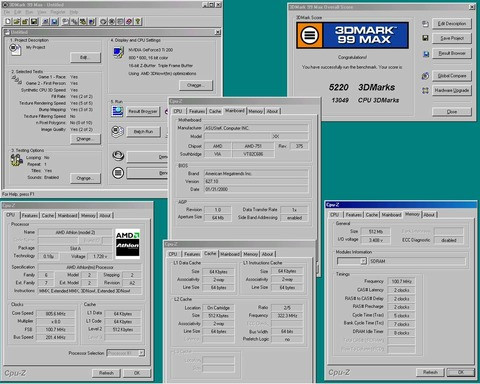Click Change button under Selected Tests
The image size is (480, 384).
(x=85, y=139)
